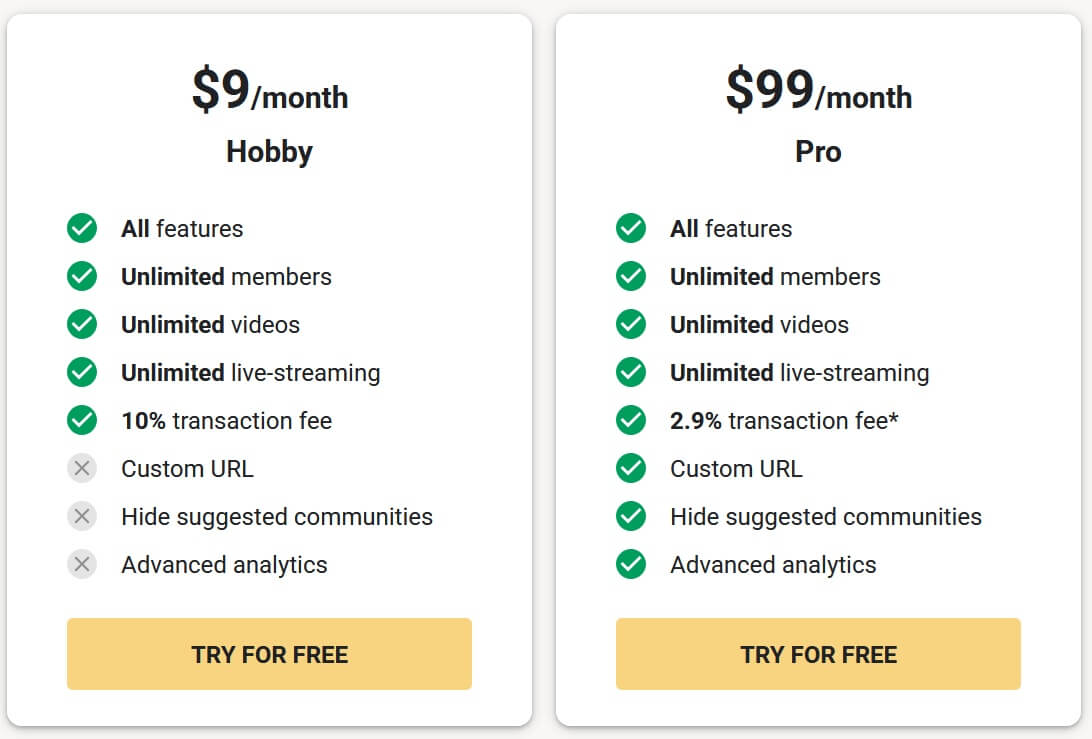Click Hobby Unlimited live-streaming text
This screenshot has width=1092, height=739.
coord(250,373)
